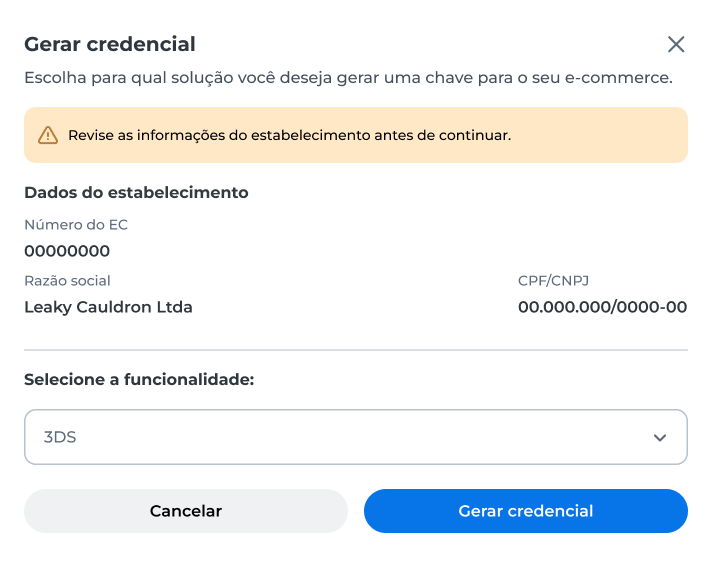Click the warning triangle icon

48,135
